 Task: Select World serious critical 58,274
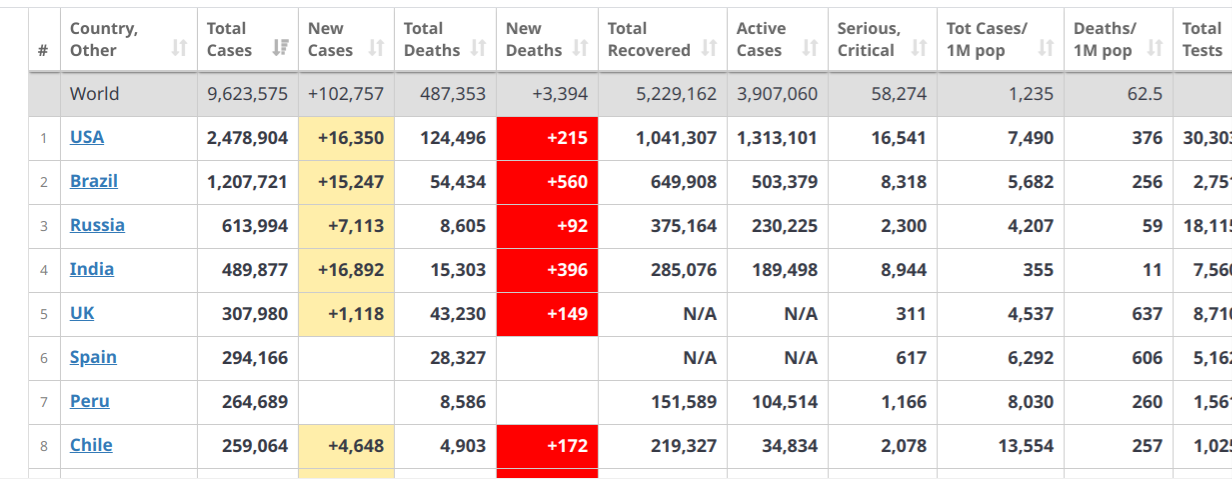(x=899, y=94)
